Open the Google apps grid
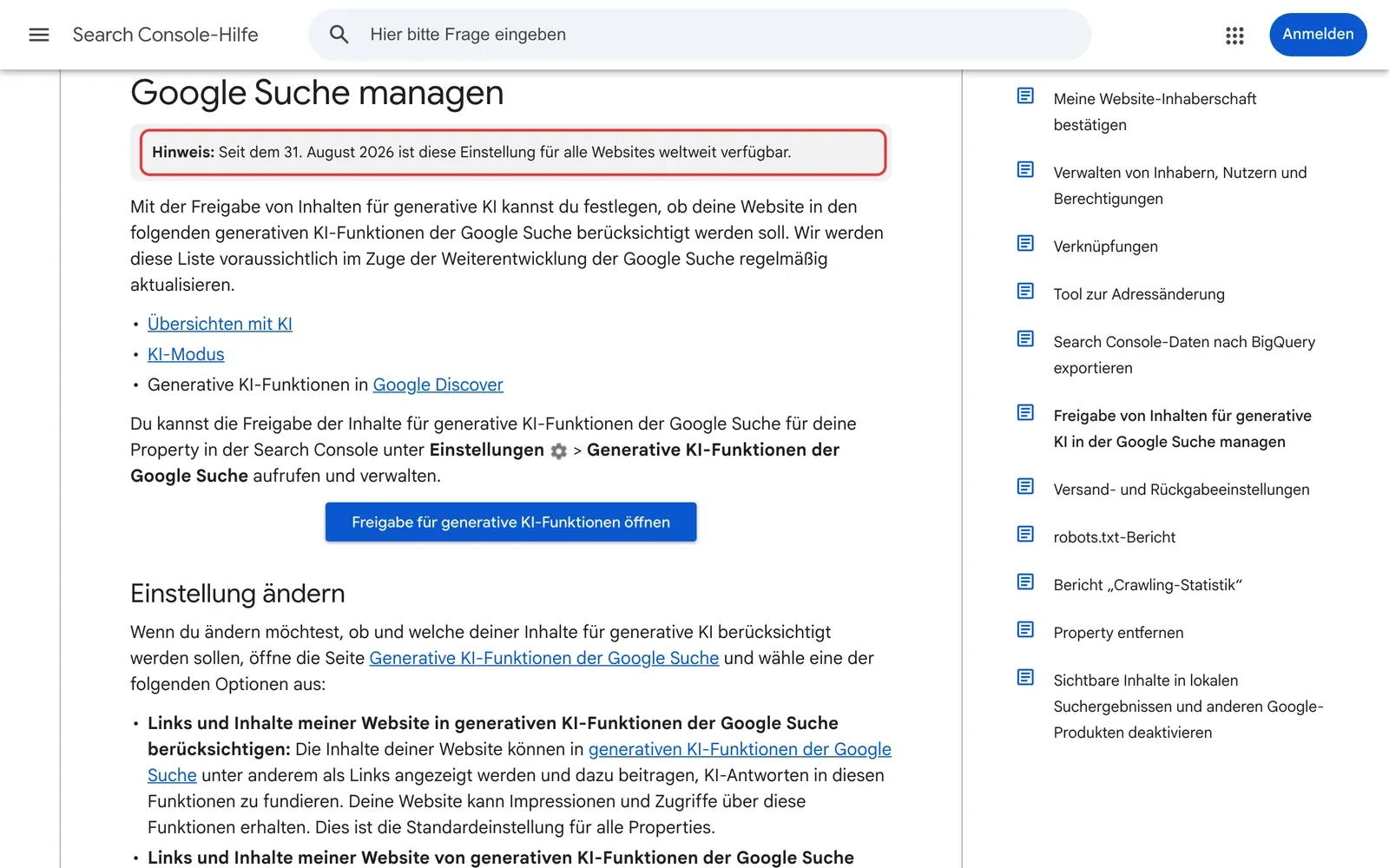The image size is (1389, 868). tap(1234, 35)
